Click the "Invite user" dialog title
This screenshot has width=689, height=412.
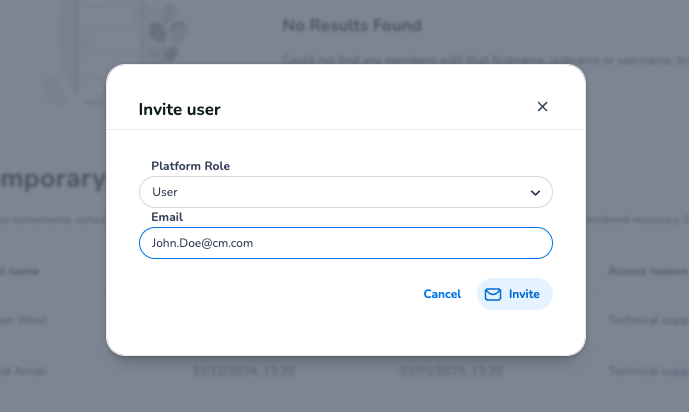(179, 109)
